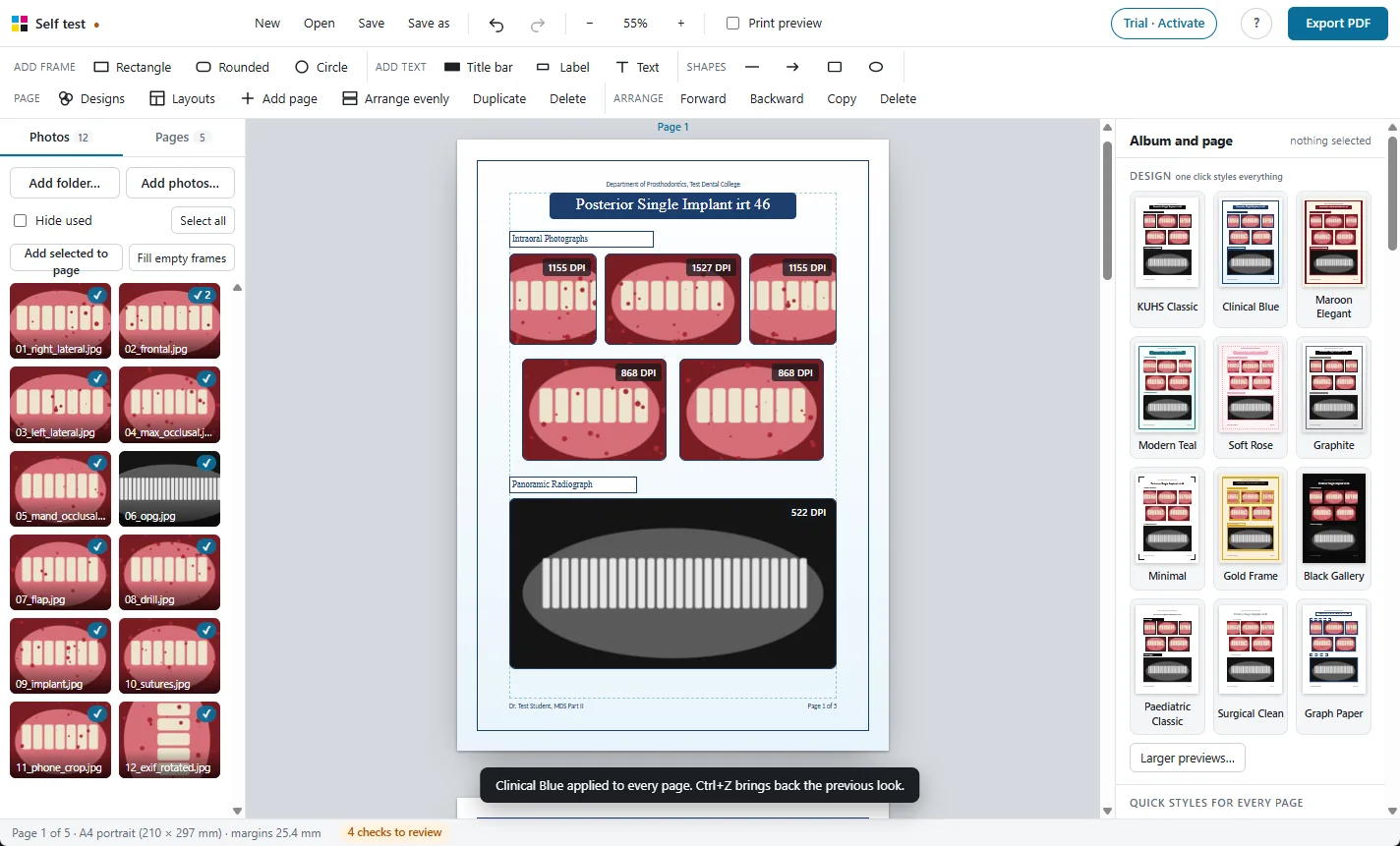Click the 4 checks to review link
This screenshot has height=846, width=1400.
tap(395, 832)
